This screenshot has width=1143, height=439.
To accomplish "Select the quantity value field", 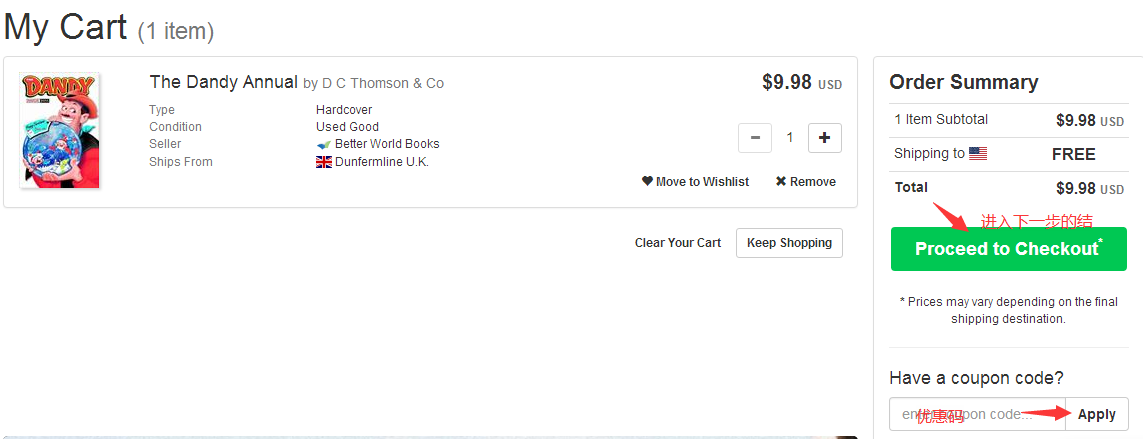I will tap(790, 138).
